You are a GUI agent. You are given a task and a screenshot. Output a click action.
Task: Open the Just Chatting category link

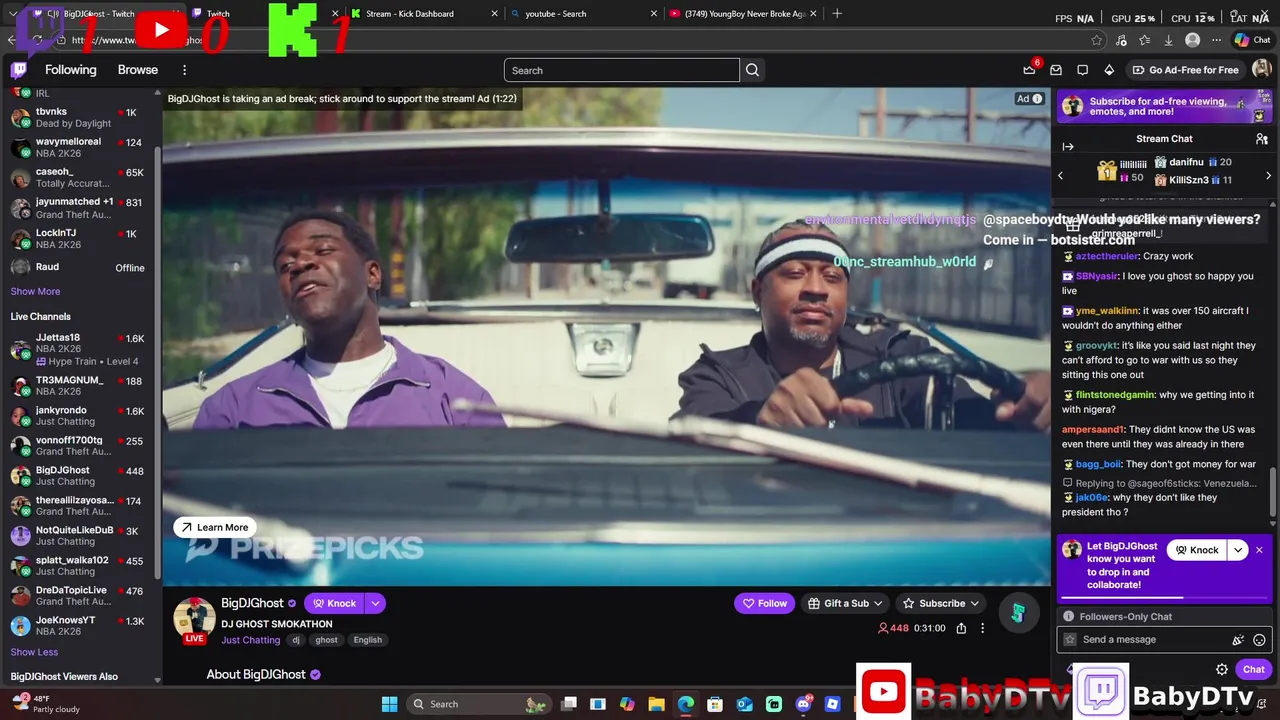[251, 640]
